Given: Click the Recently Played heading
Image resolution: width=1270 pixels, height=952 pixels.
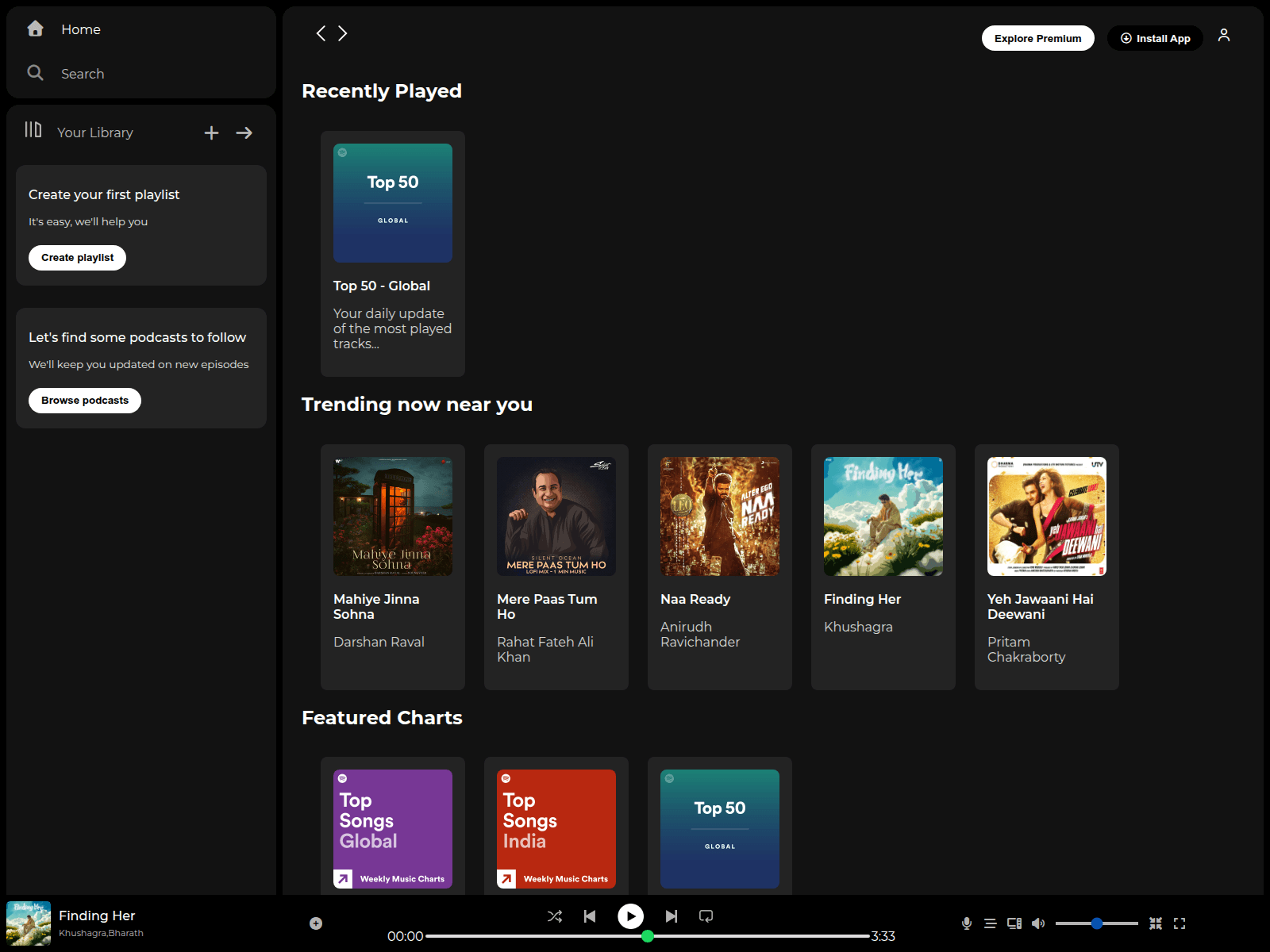Looking at the screenshot, I should point(382,91).
